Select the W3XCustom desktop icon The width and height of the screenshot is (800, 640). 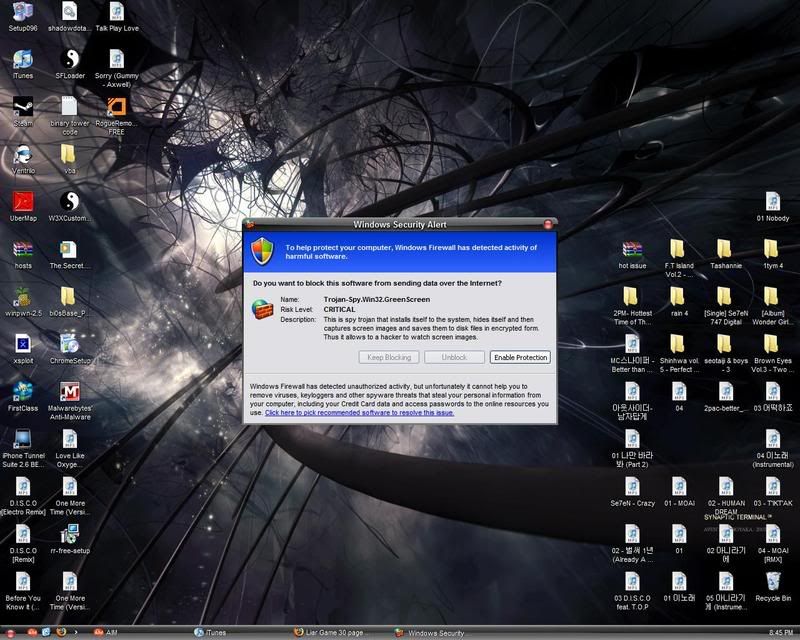(x=70, y=202)
